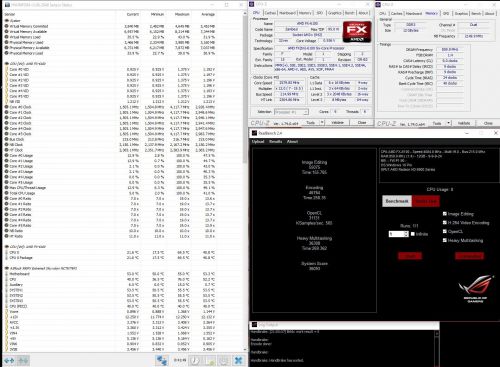Toggle the H.264 Video Encoding checkbox

pos(445,223)
